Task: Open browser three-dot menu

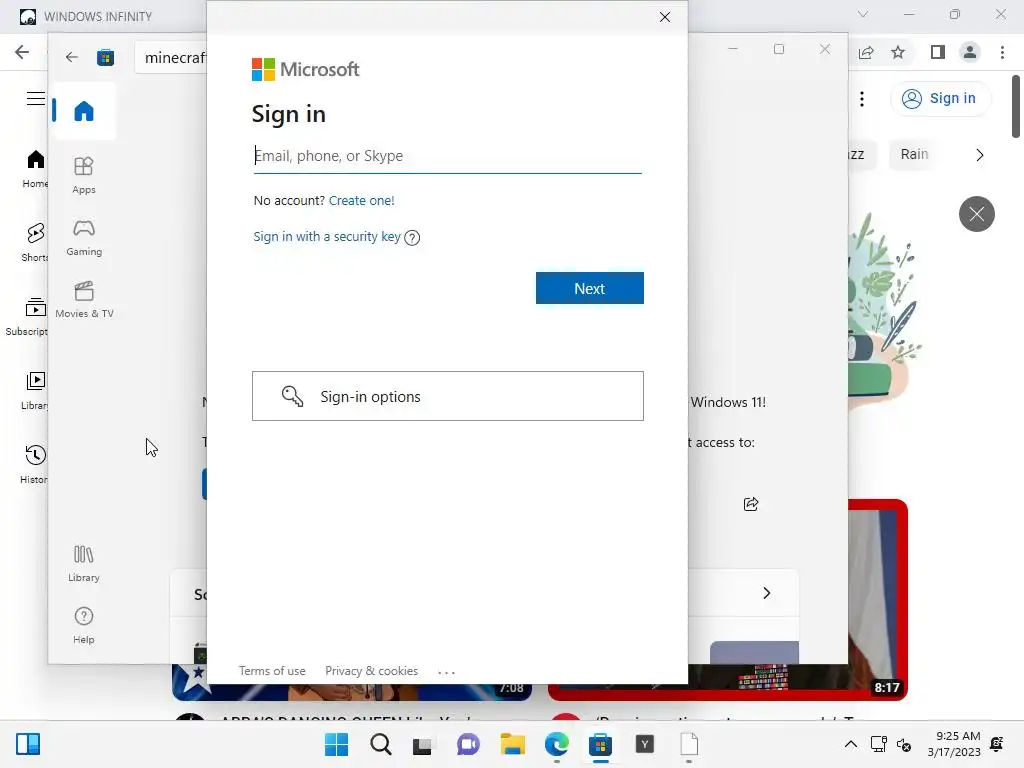Action: [1002, 52]
